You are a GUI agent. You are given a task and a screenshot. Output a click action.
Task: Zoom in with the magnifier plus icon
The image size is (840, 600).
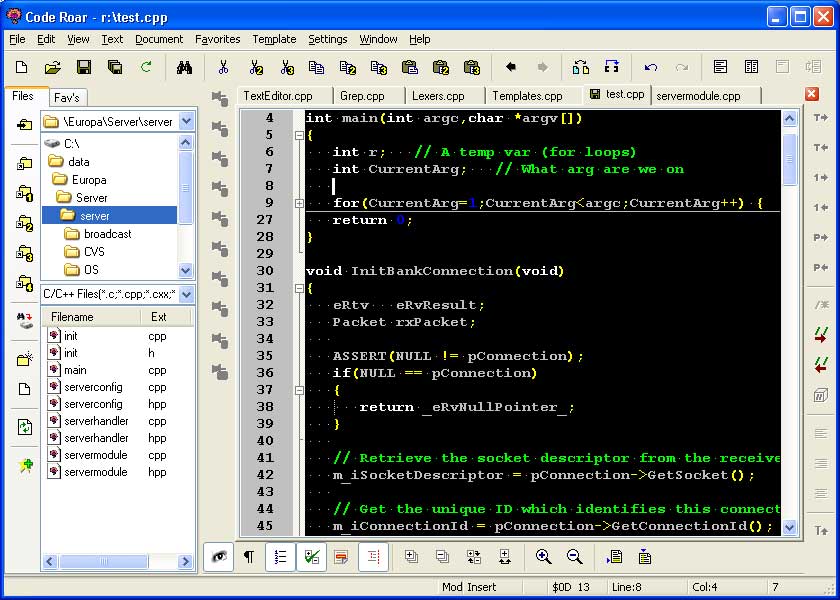point(544,557)
